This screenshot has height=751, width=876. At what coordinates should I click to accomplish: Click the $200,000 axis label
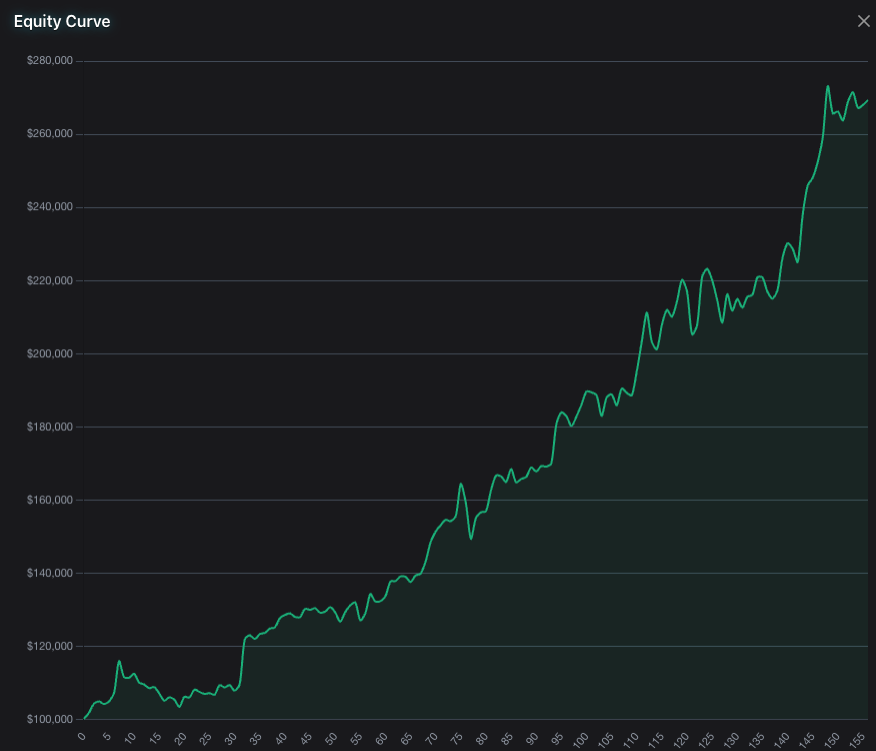point(50,354)
